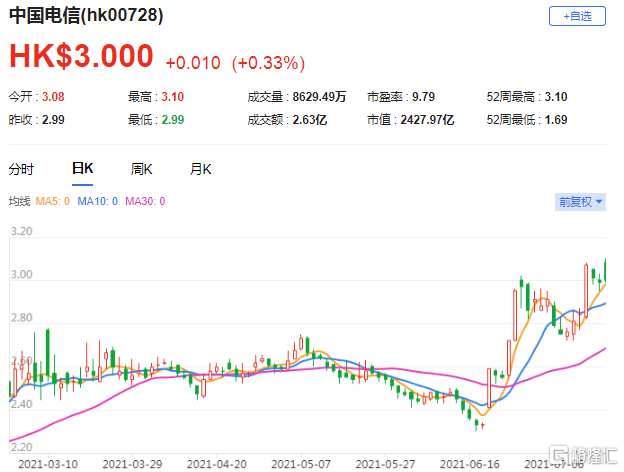
Task: Click the 市值 market cap 2427.97亿
Action: (427, 120)
